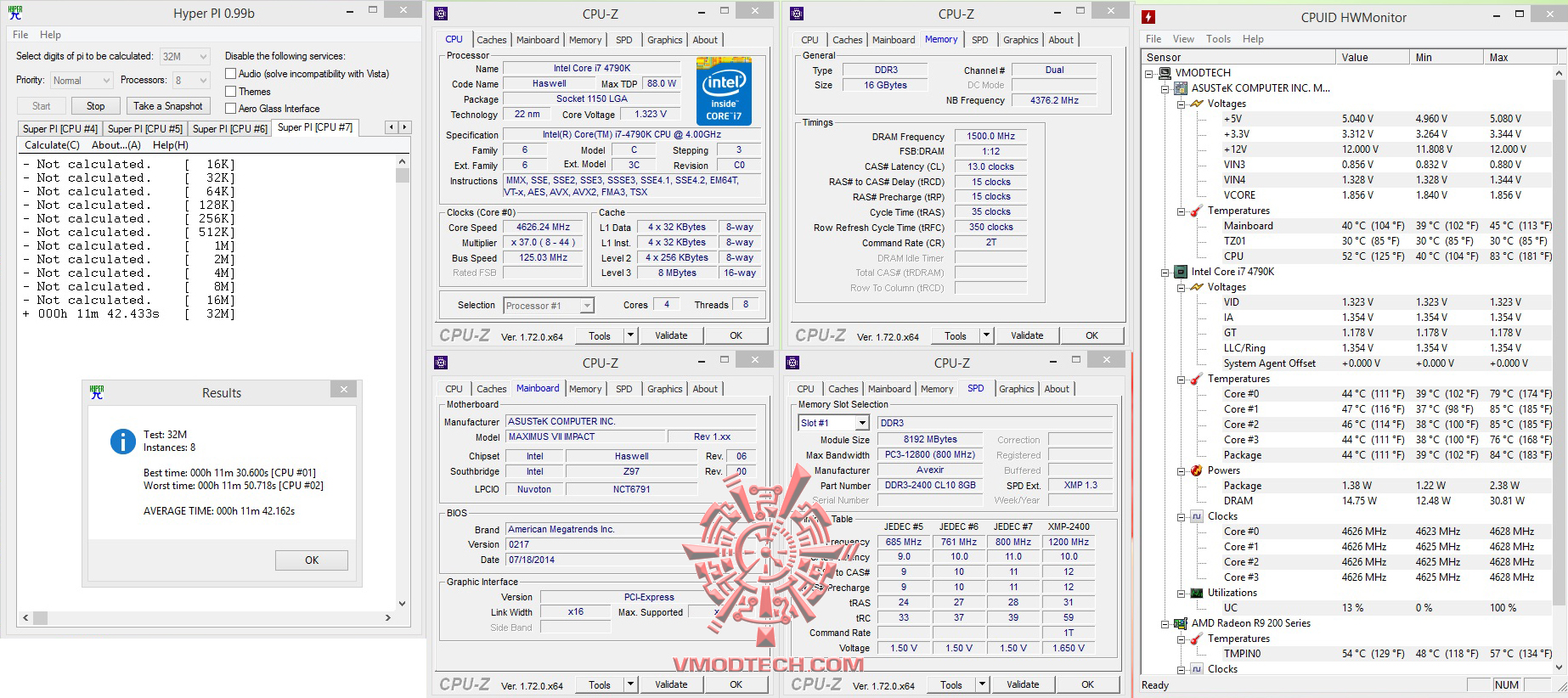Check the Aero Glass Interface option
This screenshot has width=1568, height=698.
point(230,108)
